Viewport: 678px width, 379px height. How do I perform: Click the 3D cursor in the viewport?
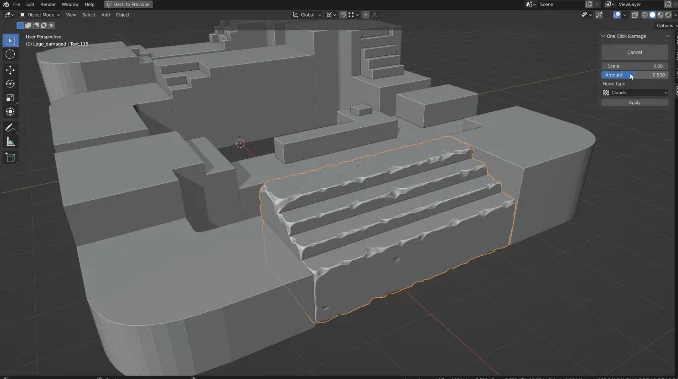(x=240, y=143)
